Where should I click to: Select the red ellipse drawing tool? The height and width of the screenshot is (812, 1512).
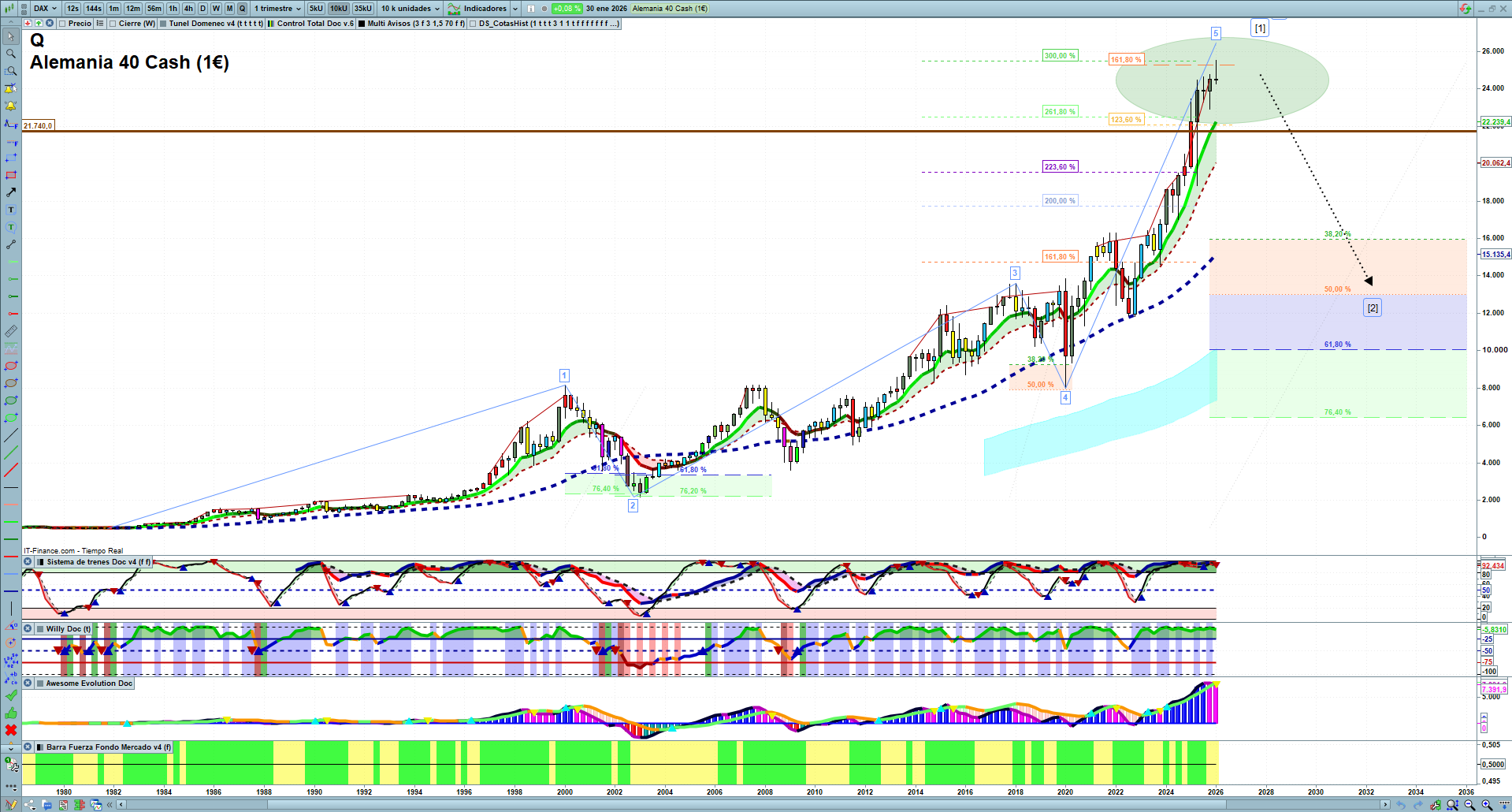tap(11, 366)
